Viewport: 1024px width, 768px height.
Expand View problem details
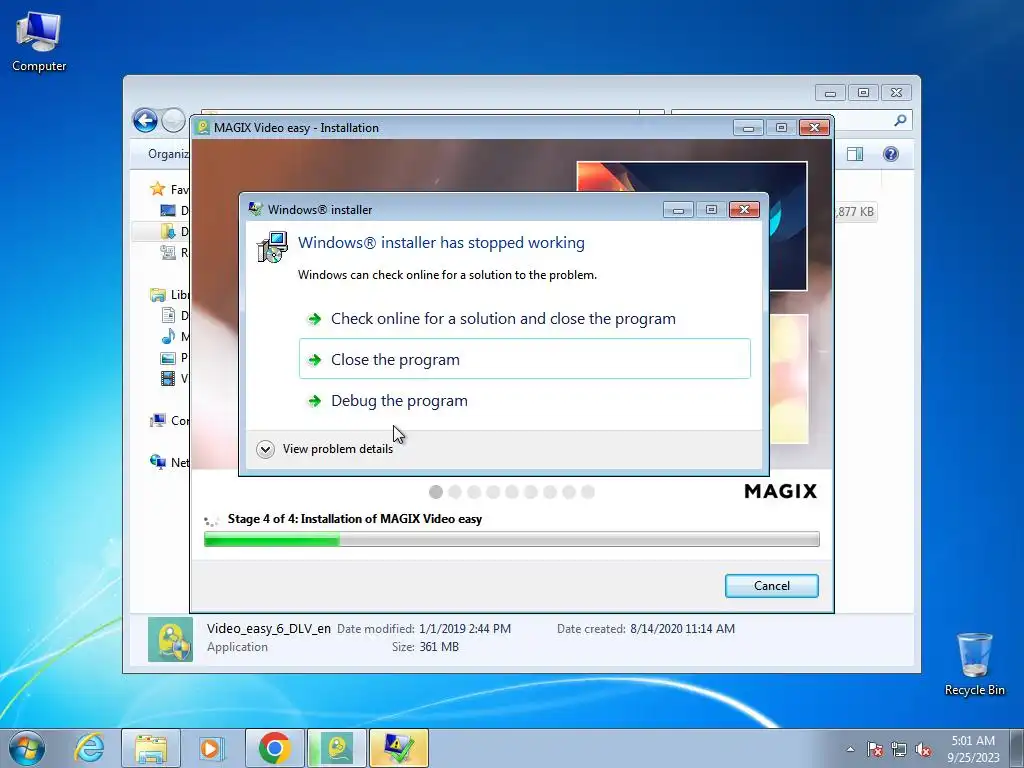click(325, 449)
